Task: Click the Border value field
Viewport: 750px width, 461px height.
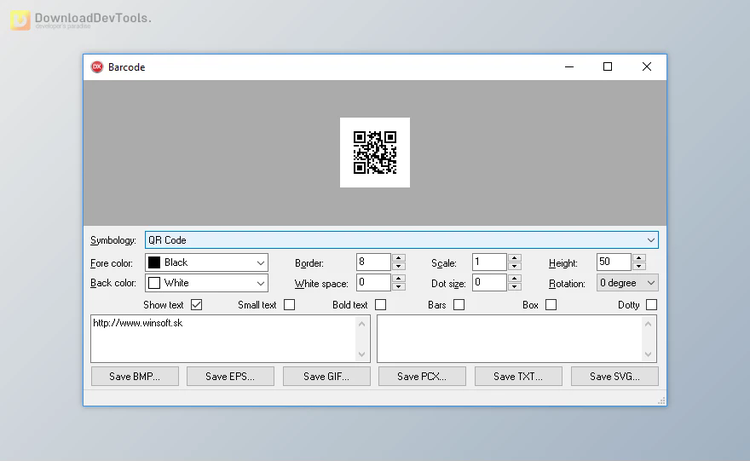Action: pos(374,262)
